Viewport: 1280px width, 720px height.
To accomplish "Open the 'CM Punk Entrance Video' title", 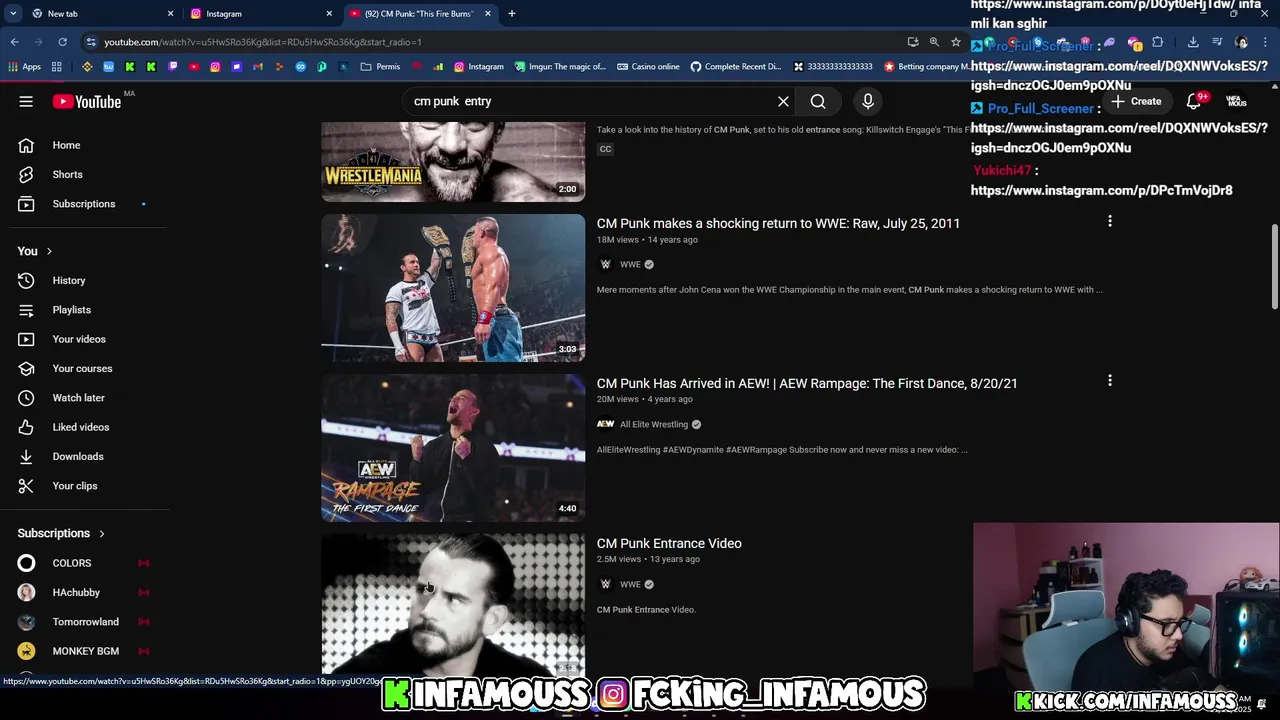I will click(669, 543).
